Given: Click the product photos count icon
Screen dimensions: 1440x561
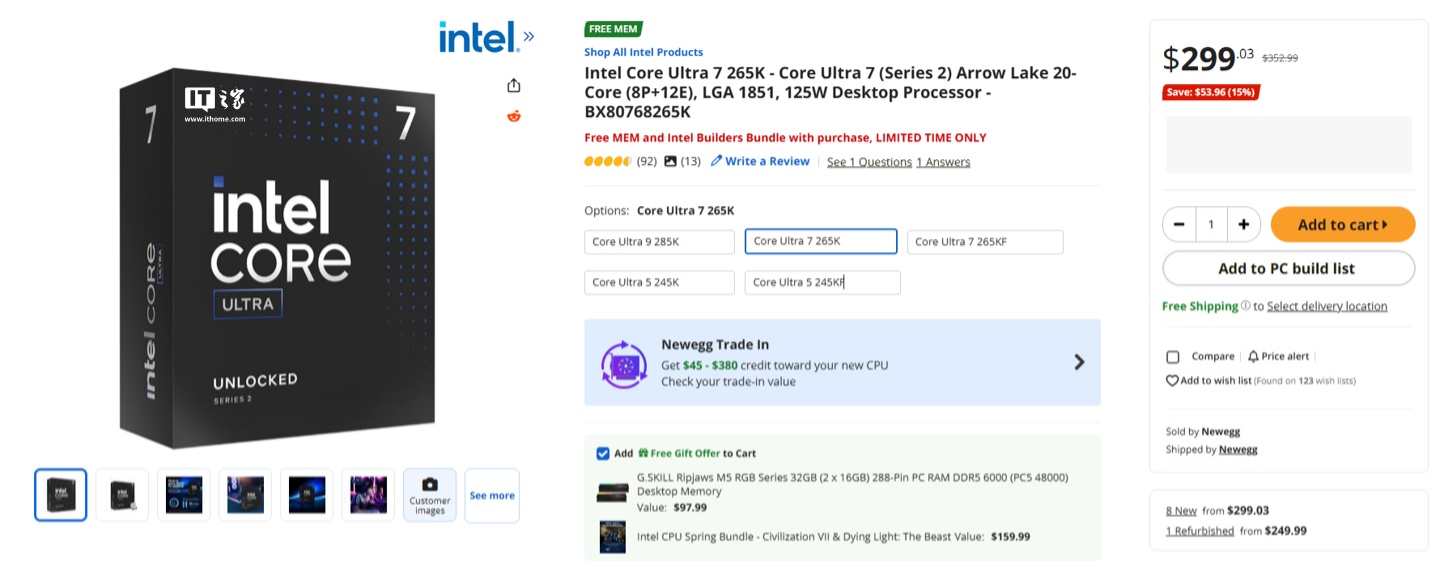Looking at the screenshot, I should (x=670, y=161).
